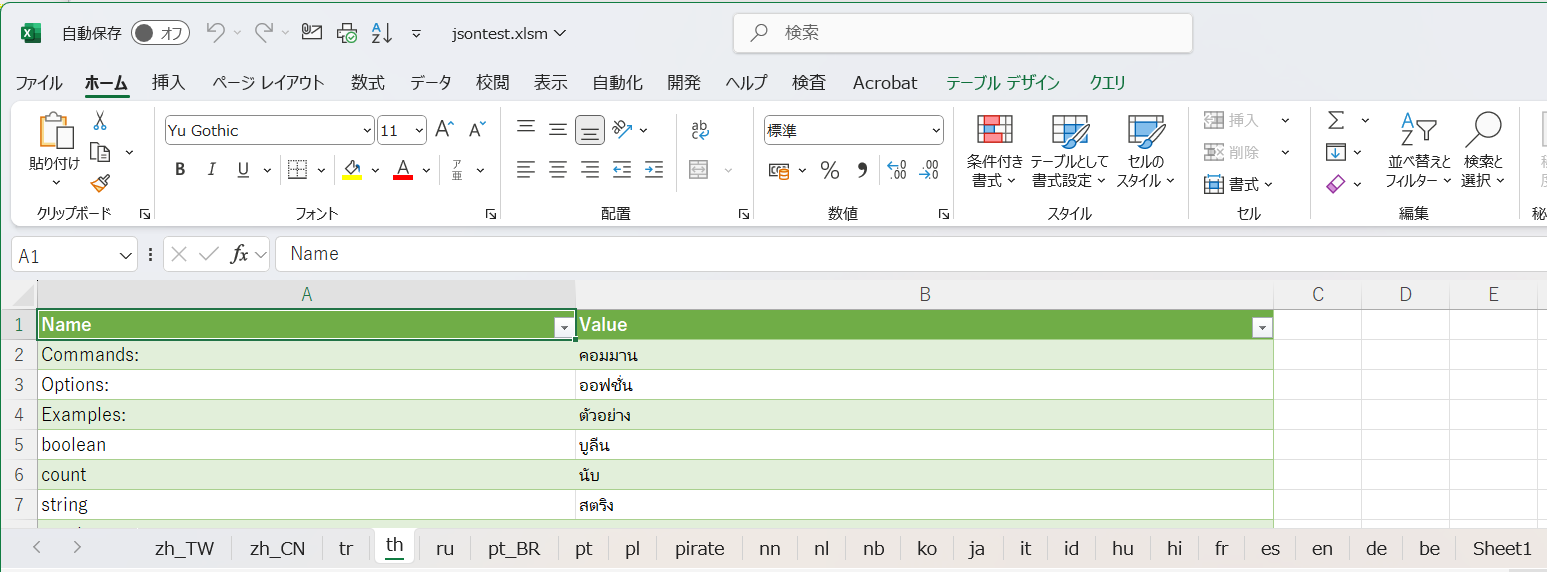Toggle Underline formatting

[242, 170]
